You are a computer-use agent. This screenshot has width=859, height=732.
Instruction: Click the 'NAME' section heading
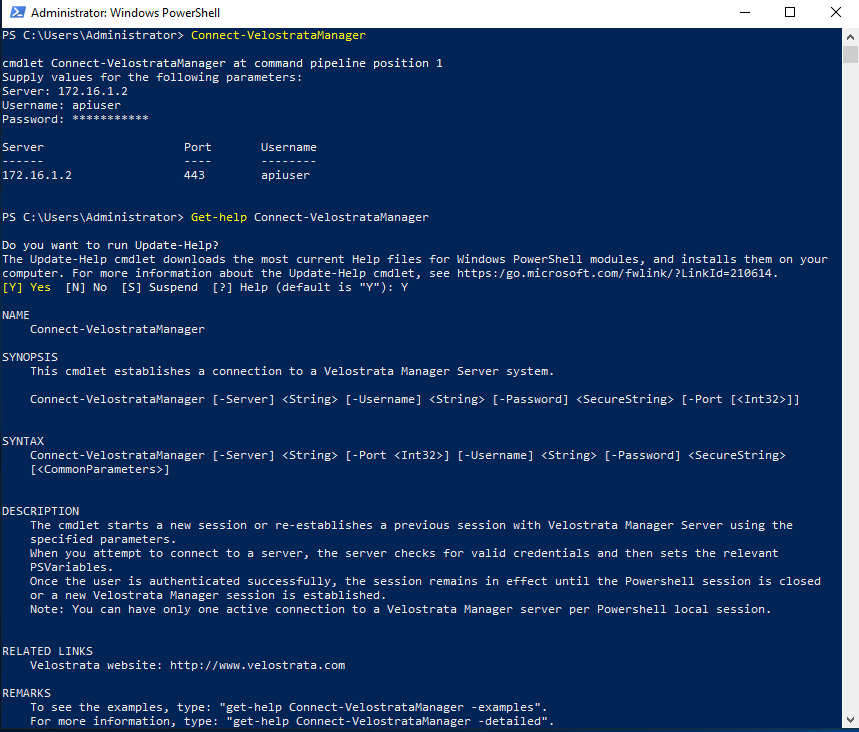click(16, 315)
